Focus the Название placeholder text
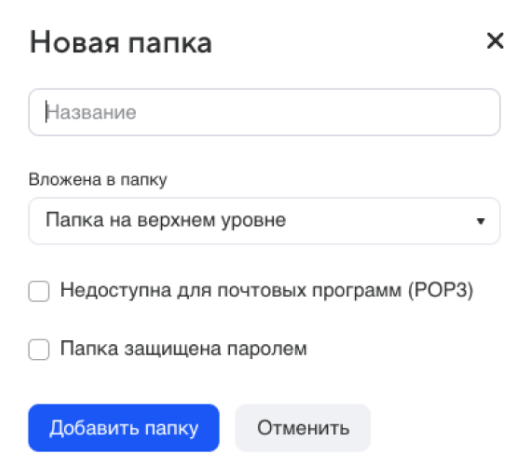This screenshot has height=467, width=523. (x=91, y=112)
